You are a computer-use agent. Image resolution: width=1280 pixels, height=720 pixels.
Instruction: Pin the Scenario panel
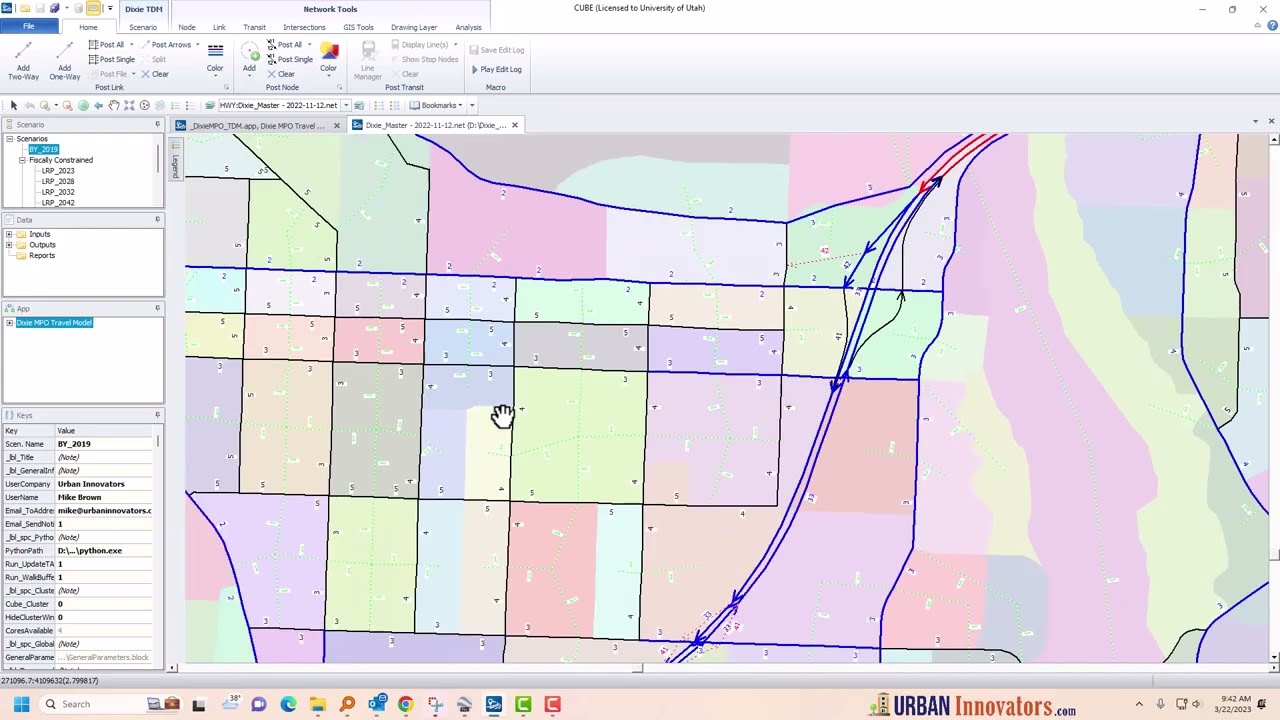[157, 124]
